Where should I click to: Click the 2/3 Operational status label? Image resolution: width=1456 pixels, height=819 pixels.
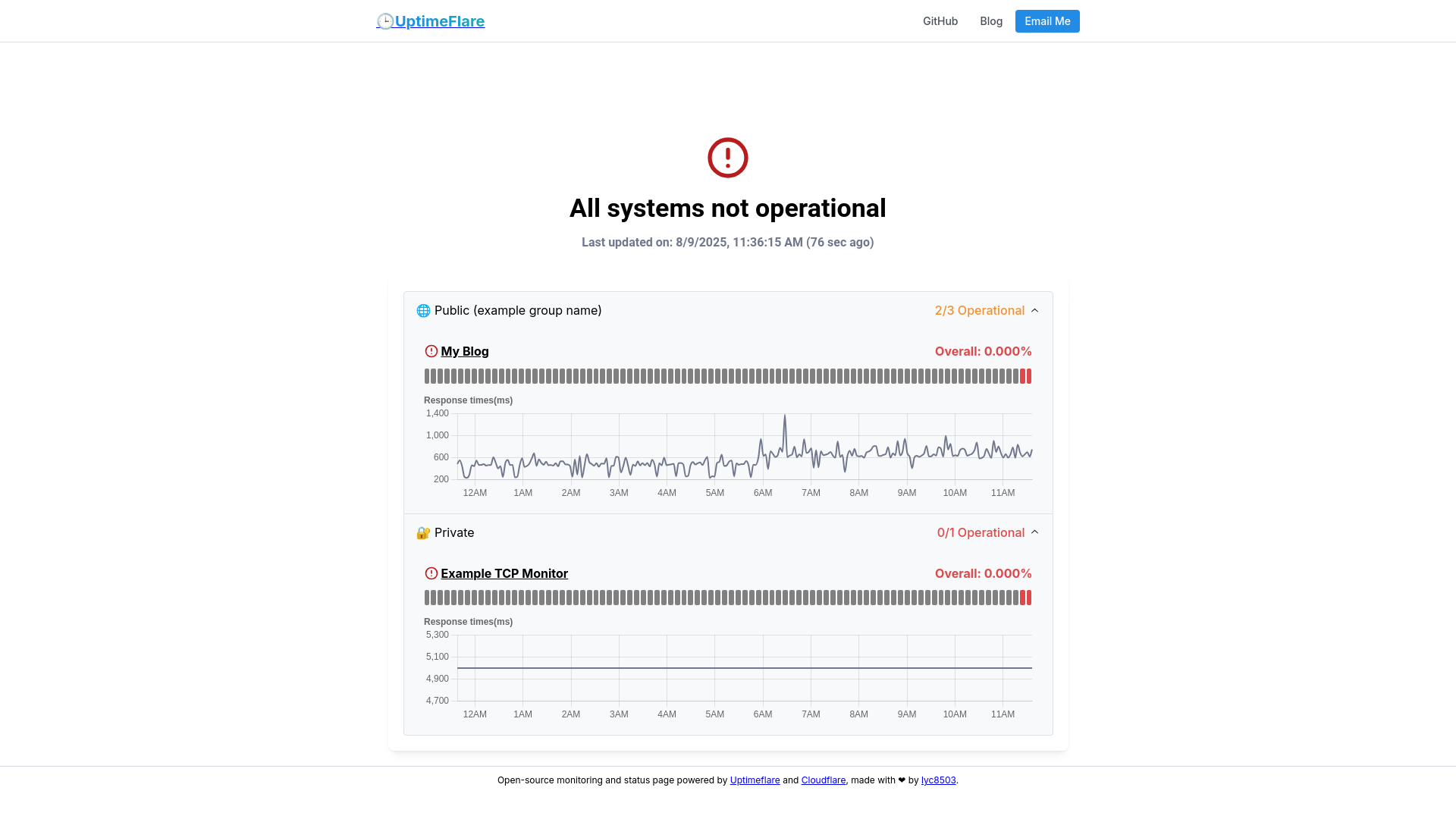pyautogui.click(x=980, y=310)
